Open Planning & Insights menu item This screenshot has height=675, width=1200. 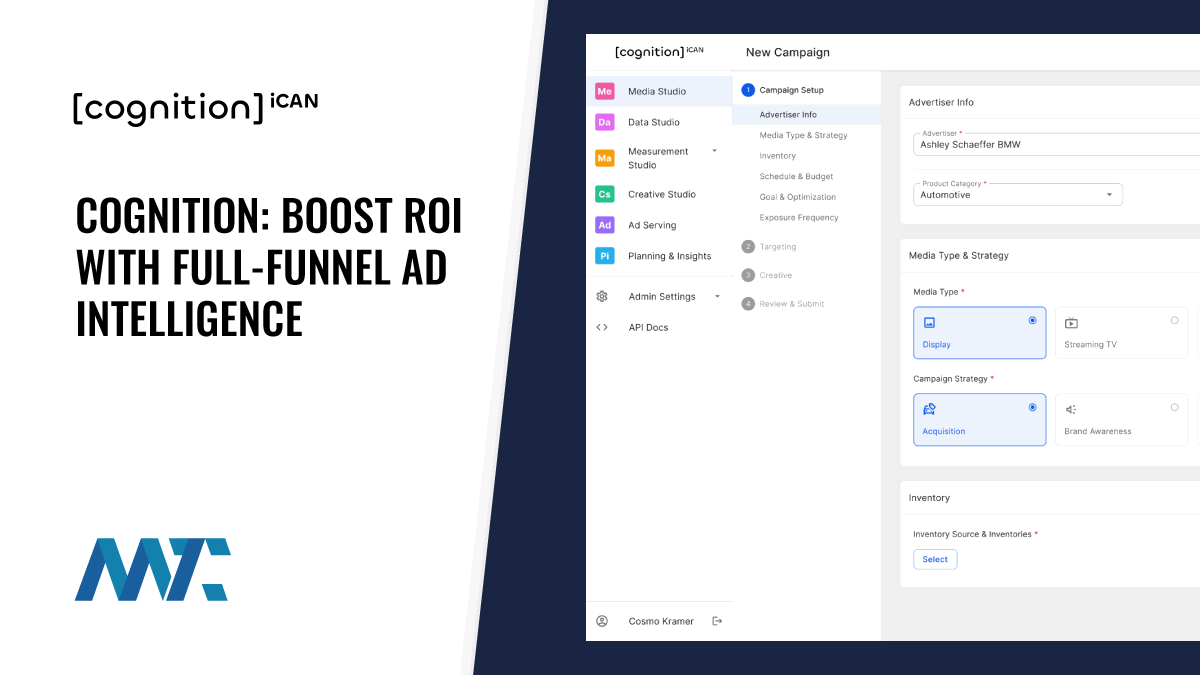(669, 256)
